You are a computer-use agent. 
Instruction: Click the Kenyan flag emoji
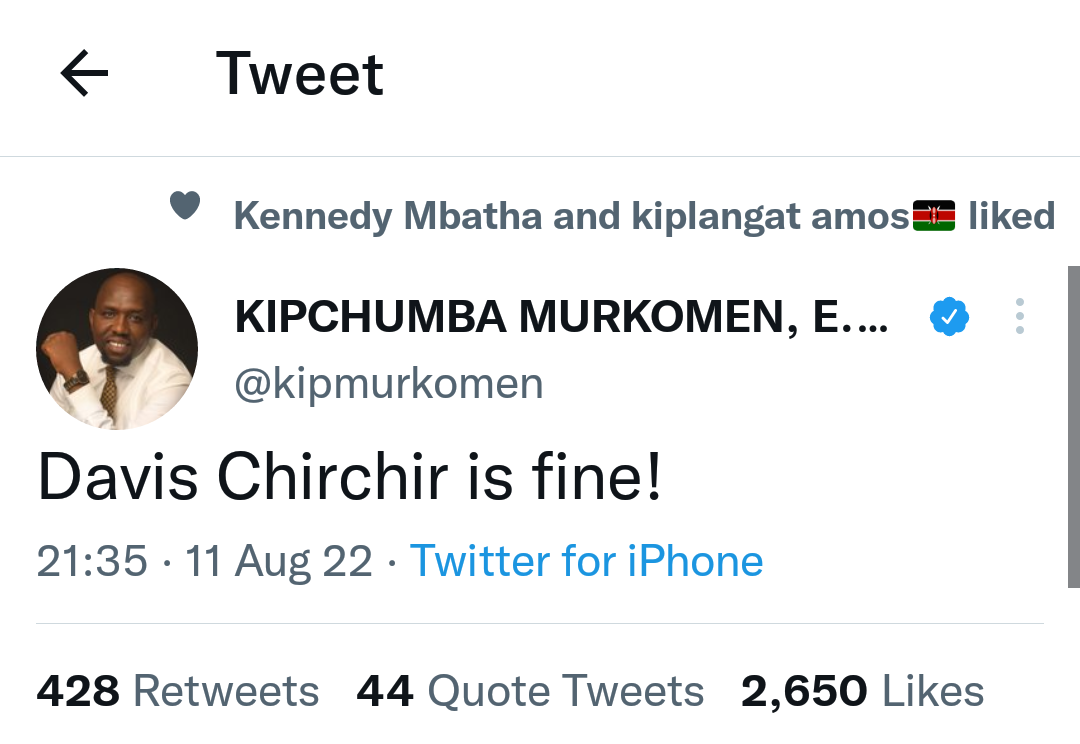click(933, 215)
